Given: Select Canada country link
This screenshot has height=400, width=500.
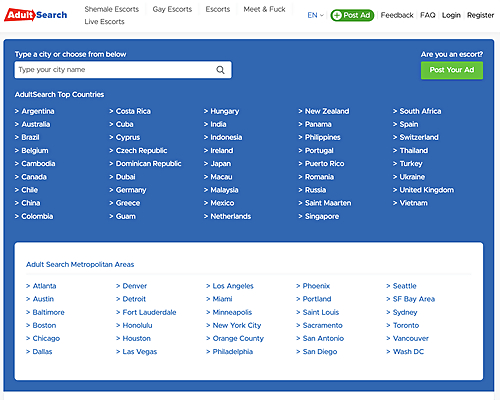Looking at the screenshot, I should tap(34, 177).
